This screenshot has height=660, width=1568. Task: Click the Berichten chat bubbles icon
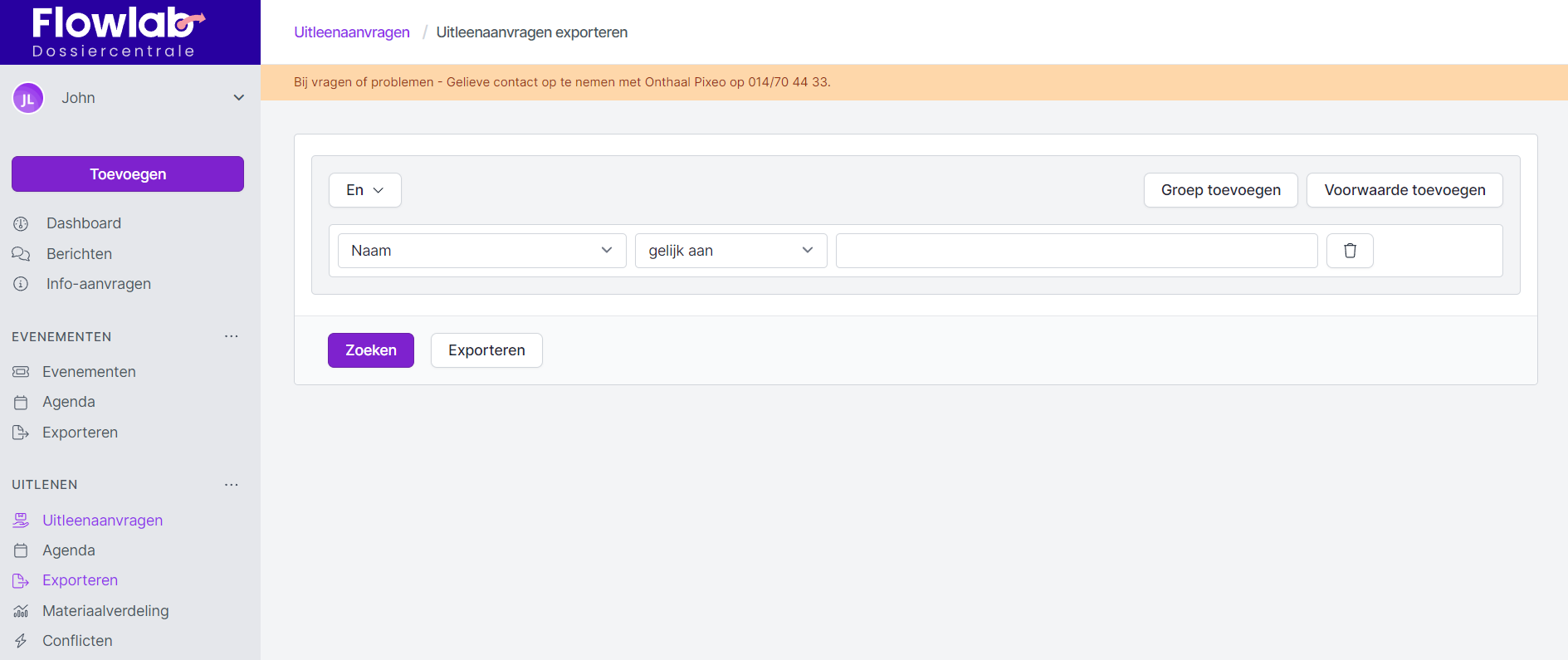(x=21, y=254)
